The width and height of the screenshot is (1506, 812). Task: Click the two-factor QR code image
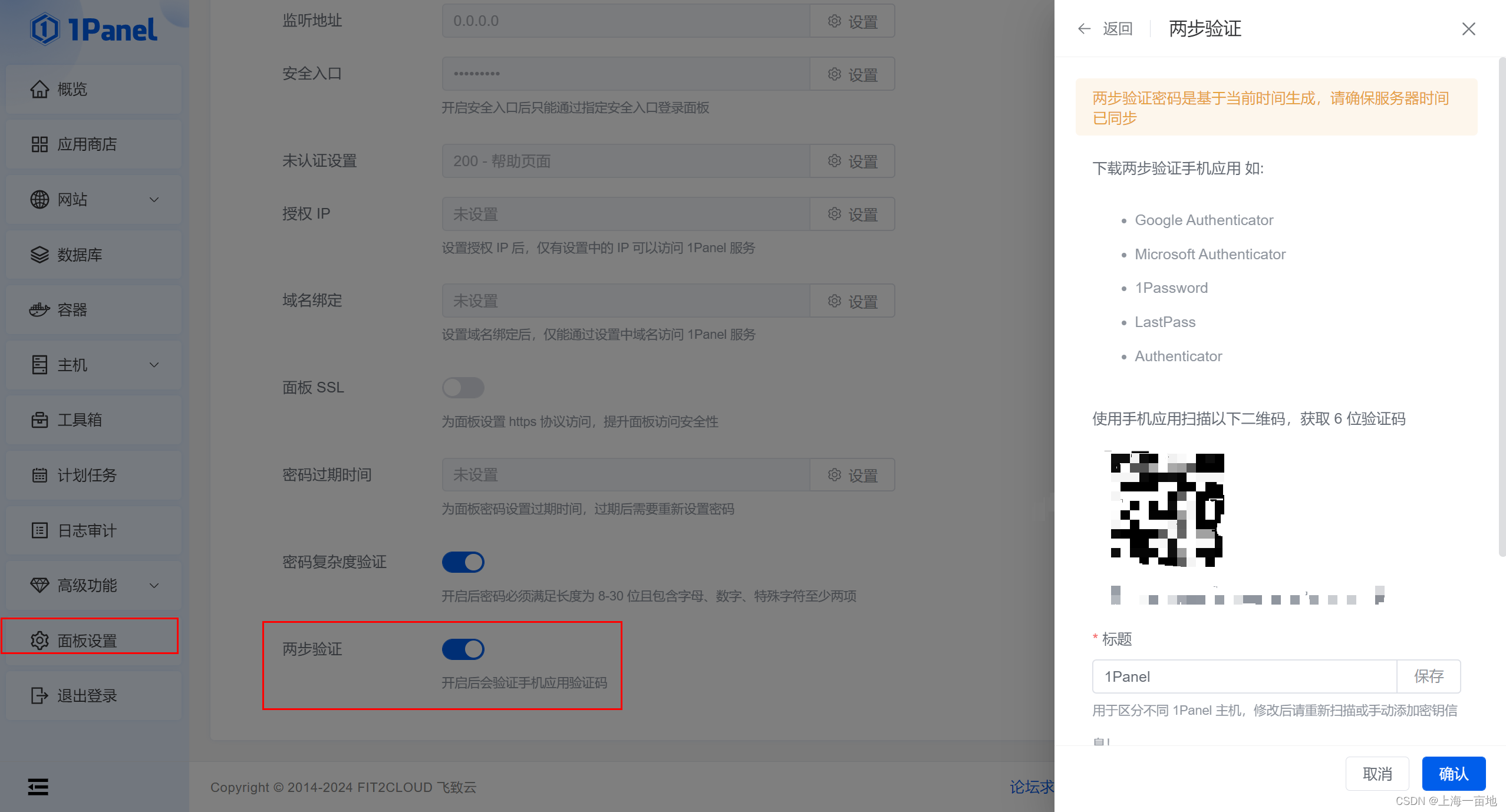point(1167,510)
